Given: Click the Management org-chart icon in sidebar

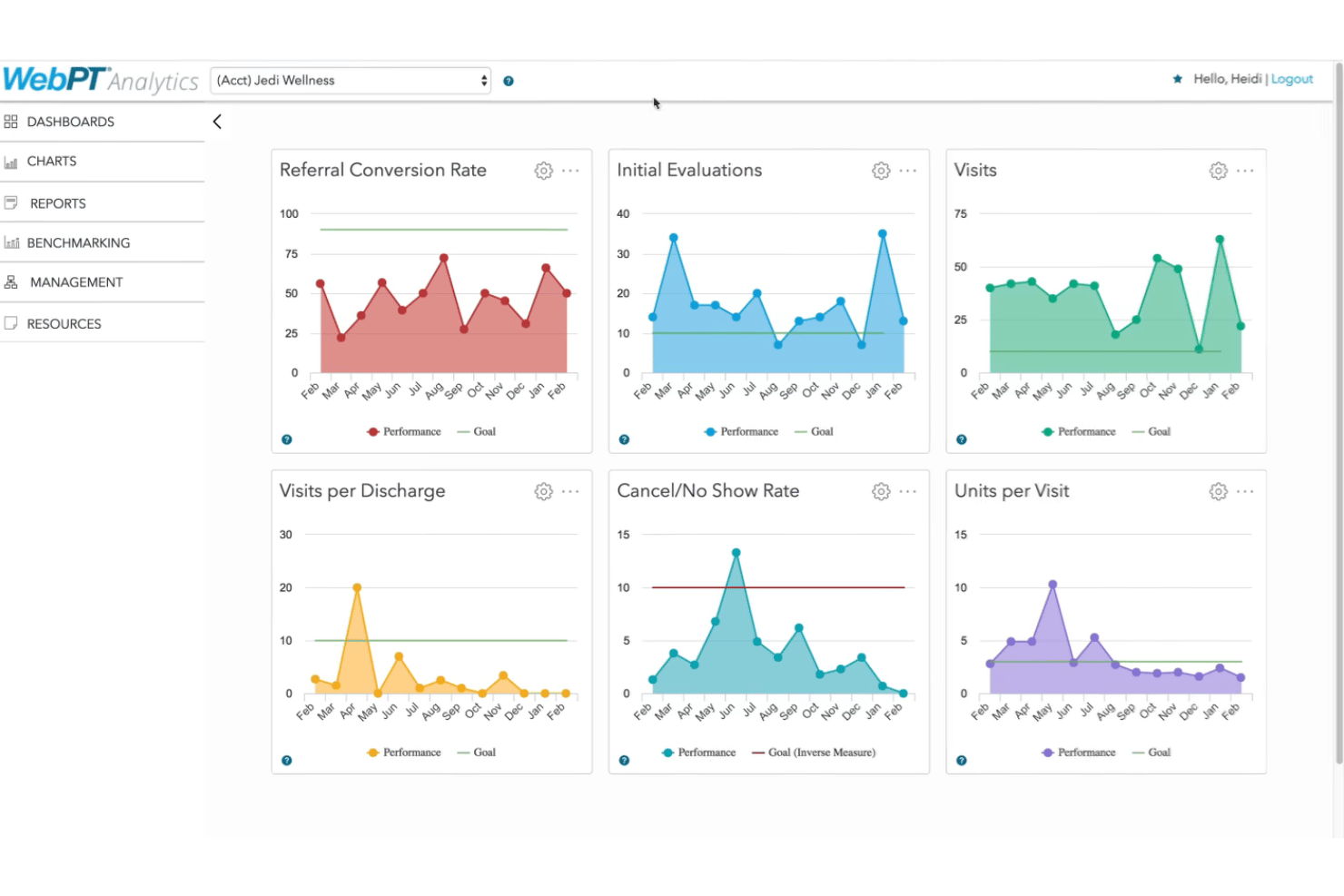Looking at the screenshot, I should (x=11, y=282).
